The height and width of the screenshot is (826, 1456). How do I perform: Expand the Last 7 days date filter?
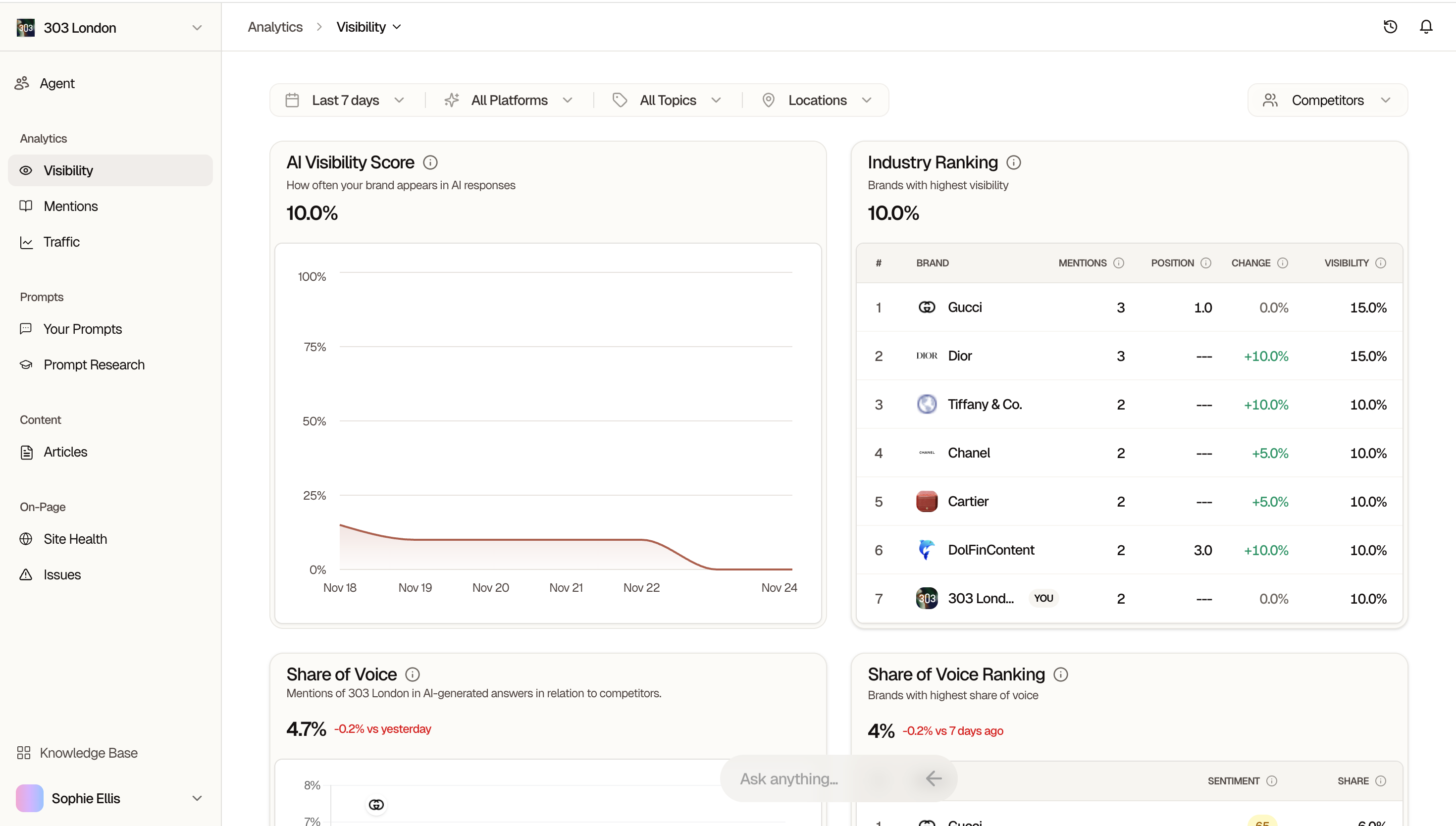point(345,101)
